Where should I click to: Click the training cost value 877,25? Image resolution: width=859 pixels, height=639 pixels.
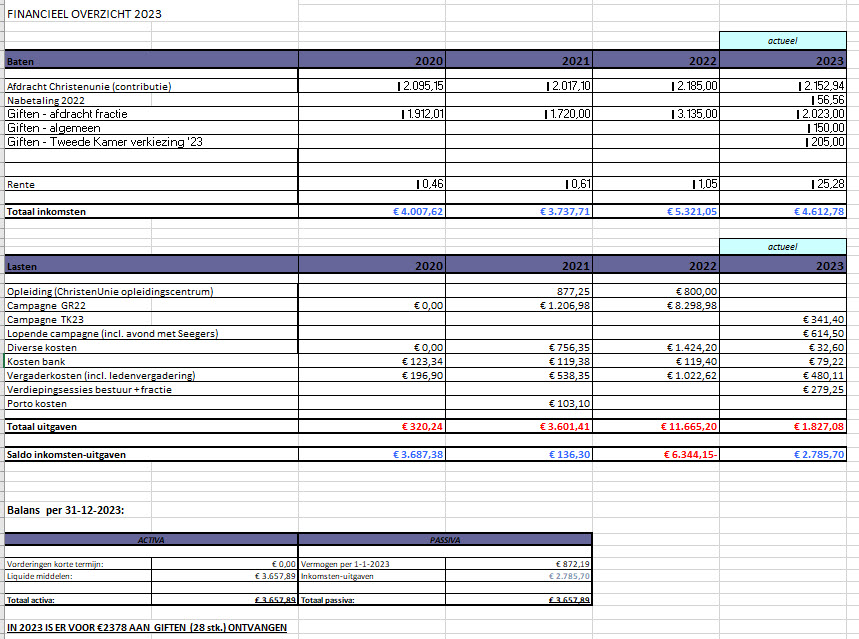(574, 292)
